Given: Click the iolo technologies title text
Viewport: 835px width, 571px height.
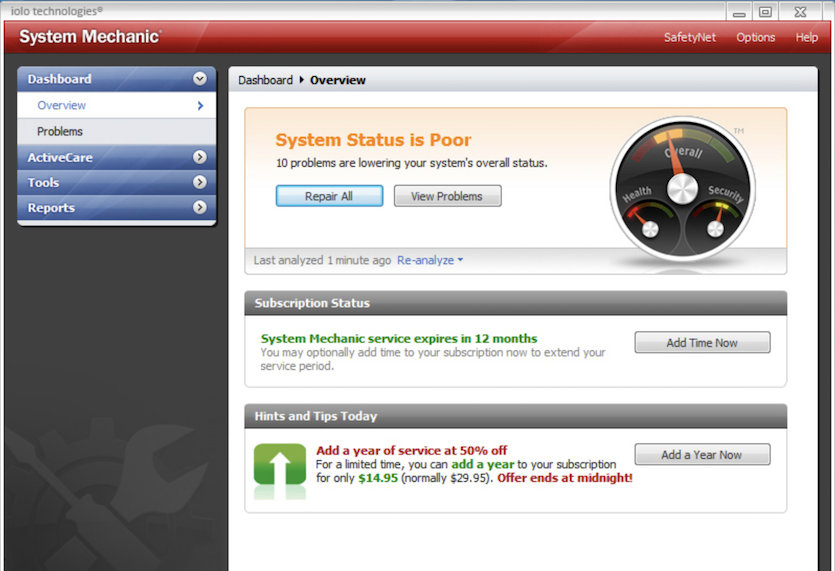Looking at the screenshot, I should tap(56, 11).
